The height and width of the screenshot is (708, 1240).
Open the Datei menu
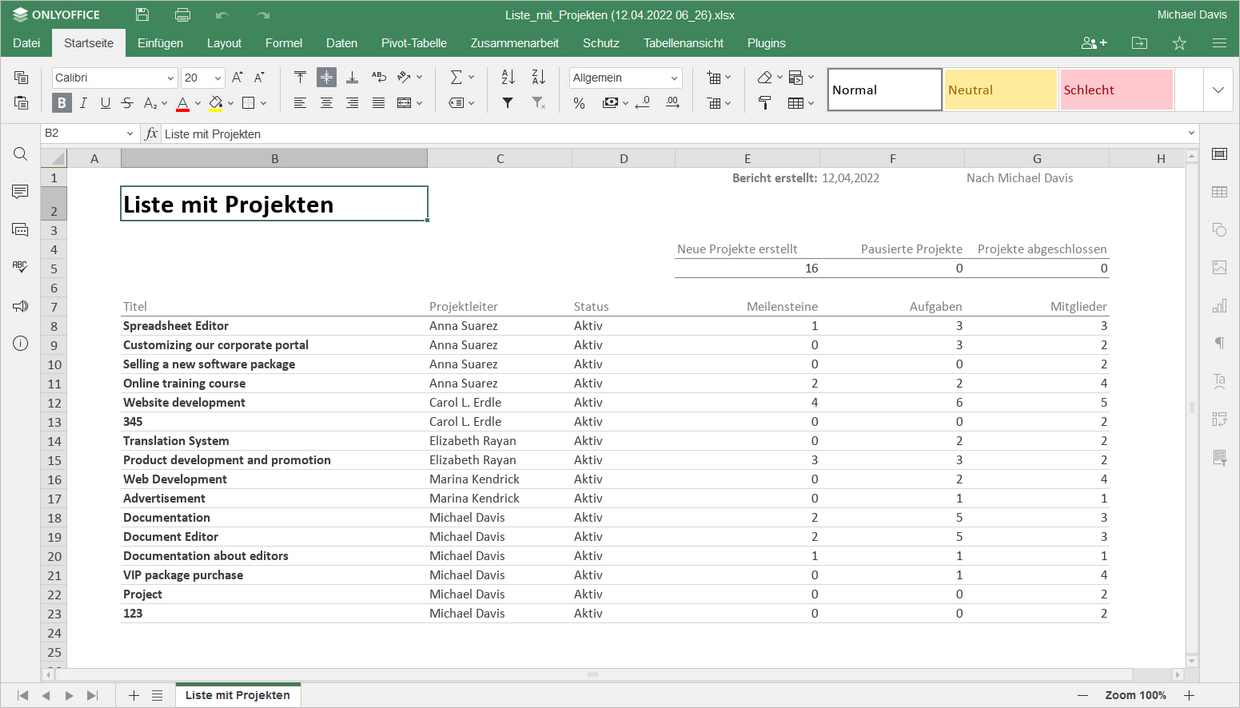[27, 43]
